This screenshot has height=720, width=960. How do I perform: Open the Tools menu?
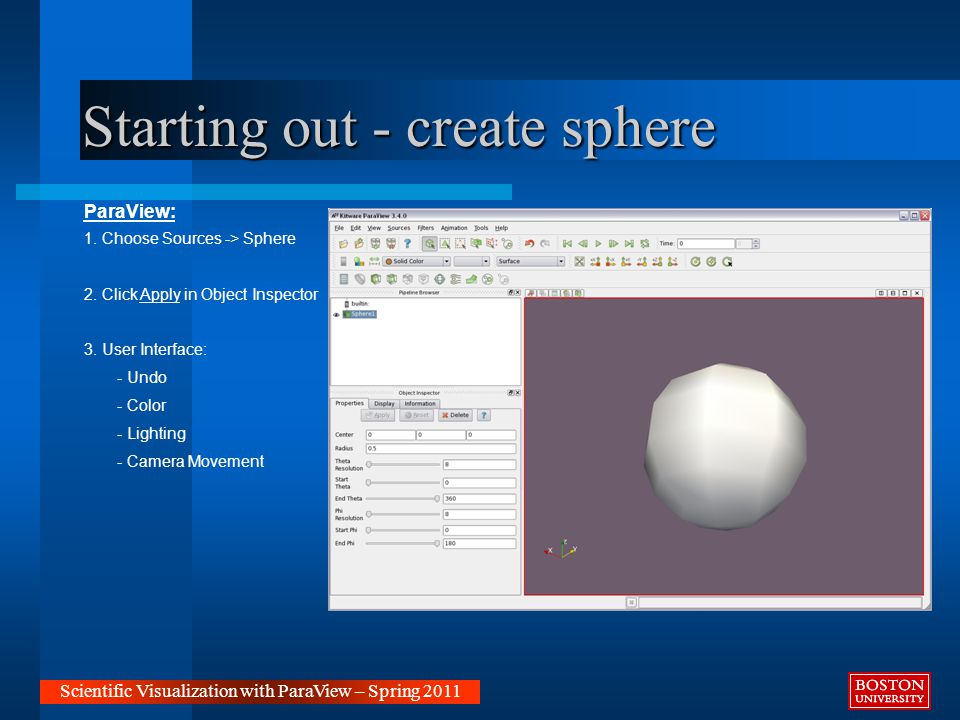(x=481, y=228)
